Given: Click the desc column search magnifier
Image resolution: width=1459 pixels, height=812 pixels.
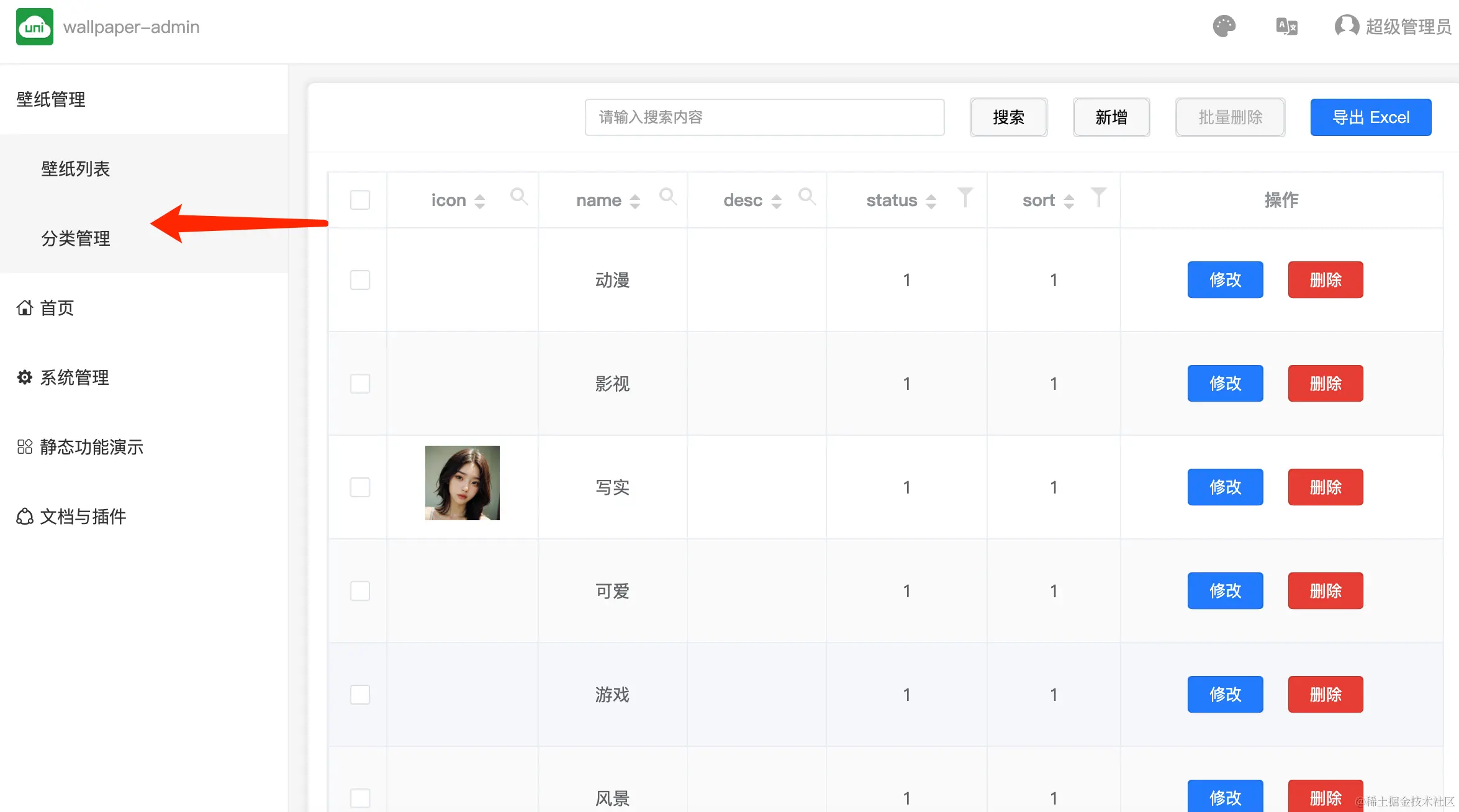Looking at the screenshot, I should tap(806, 197).
